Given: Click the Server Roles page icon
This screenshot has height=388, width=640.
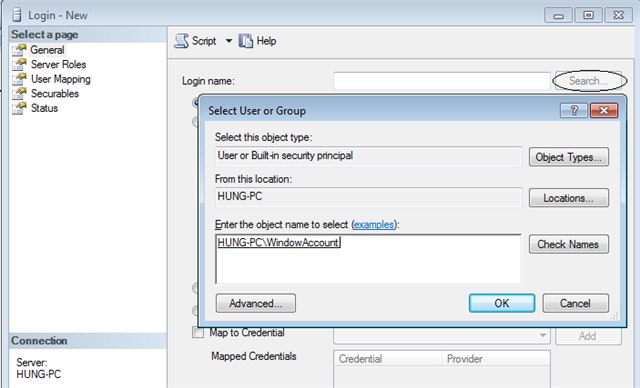Looking at the screenshot, I should pyautogui.click(x=19, y=64).
